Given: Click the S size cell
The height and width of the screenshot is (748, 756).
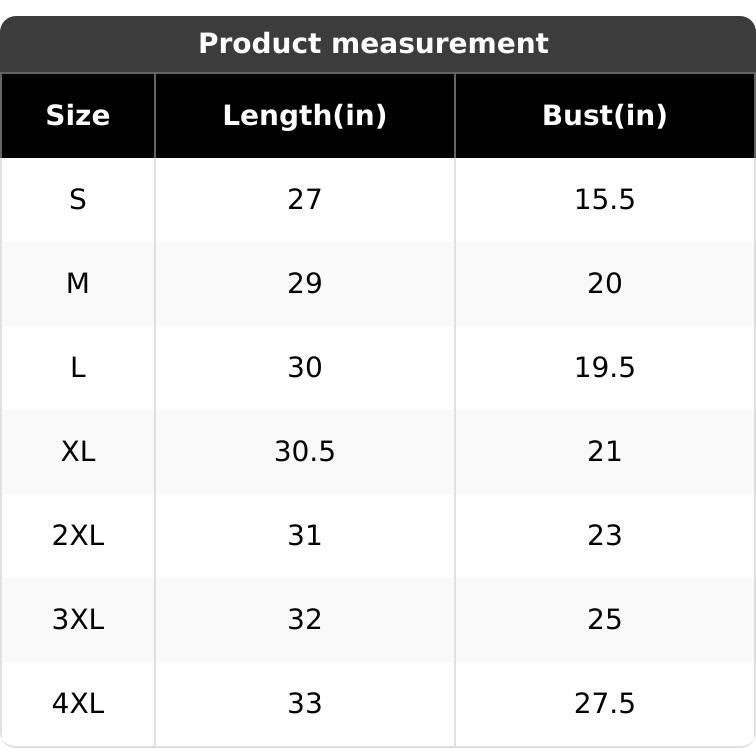Looking at the screenshot, I should point(78,200).
